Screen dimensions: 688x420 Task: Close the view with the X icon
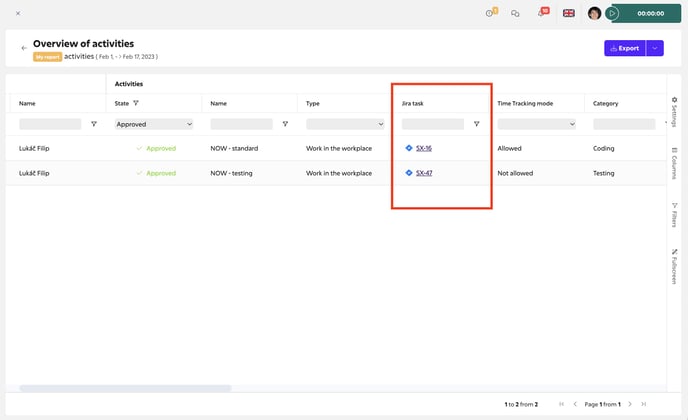(18, 14)
